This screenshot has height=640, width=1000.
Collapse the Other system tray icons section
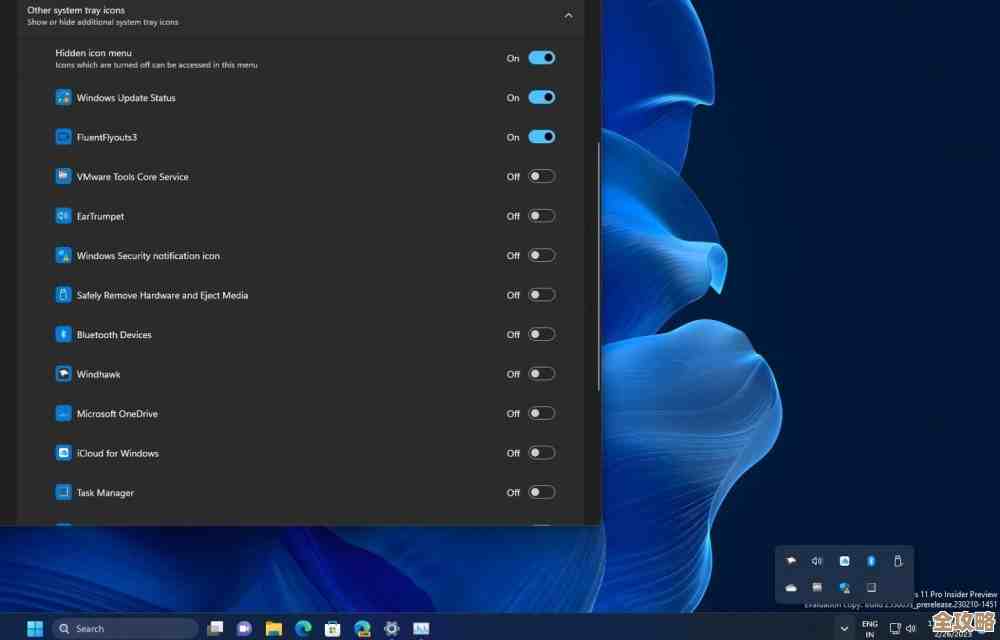point(568,15)
